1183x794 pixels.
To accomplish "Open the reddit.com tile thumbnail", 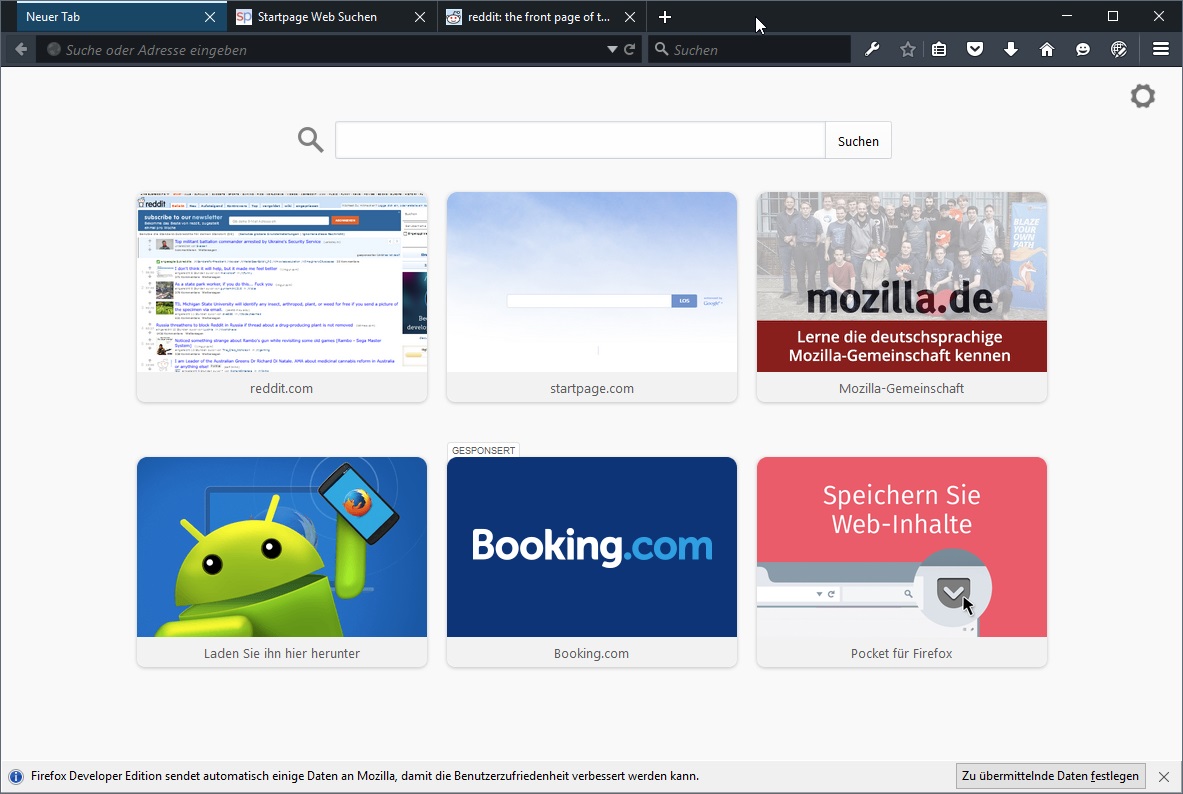I will (282, 282).
